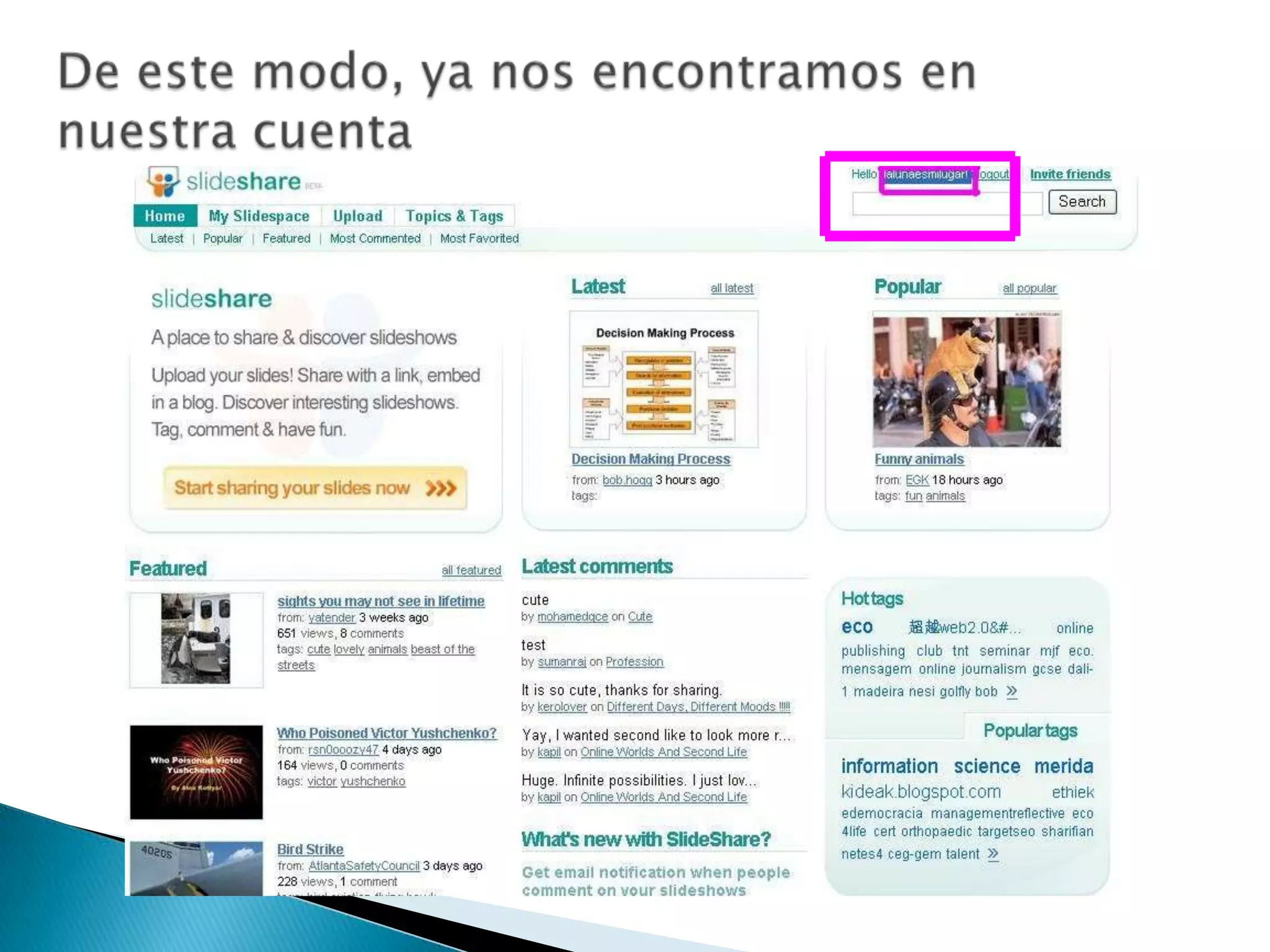Image resolution: width=1270 pixels, height=952 pixels.
Task: Switch to the Popular tags tab
Action: [1031, 731]
